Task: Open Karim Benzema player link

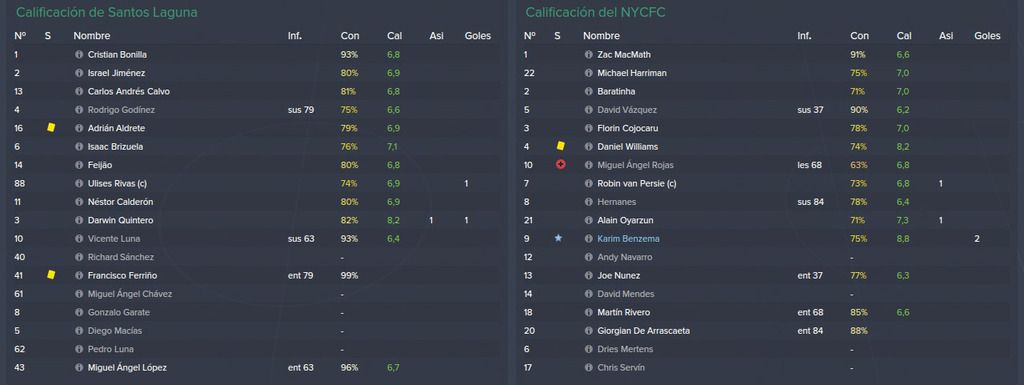Action: pyautogui.click(x=628, y=239)
